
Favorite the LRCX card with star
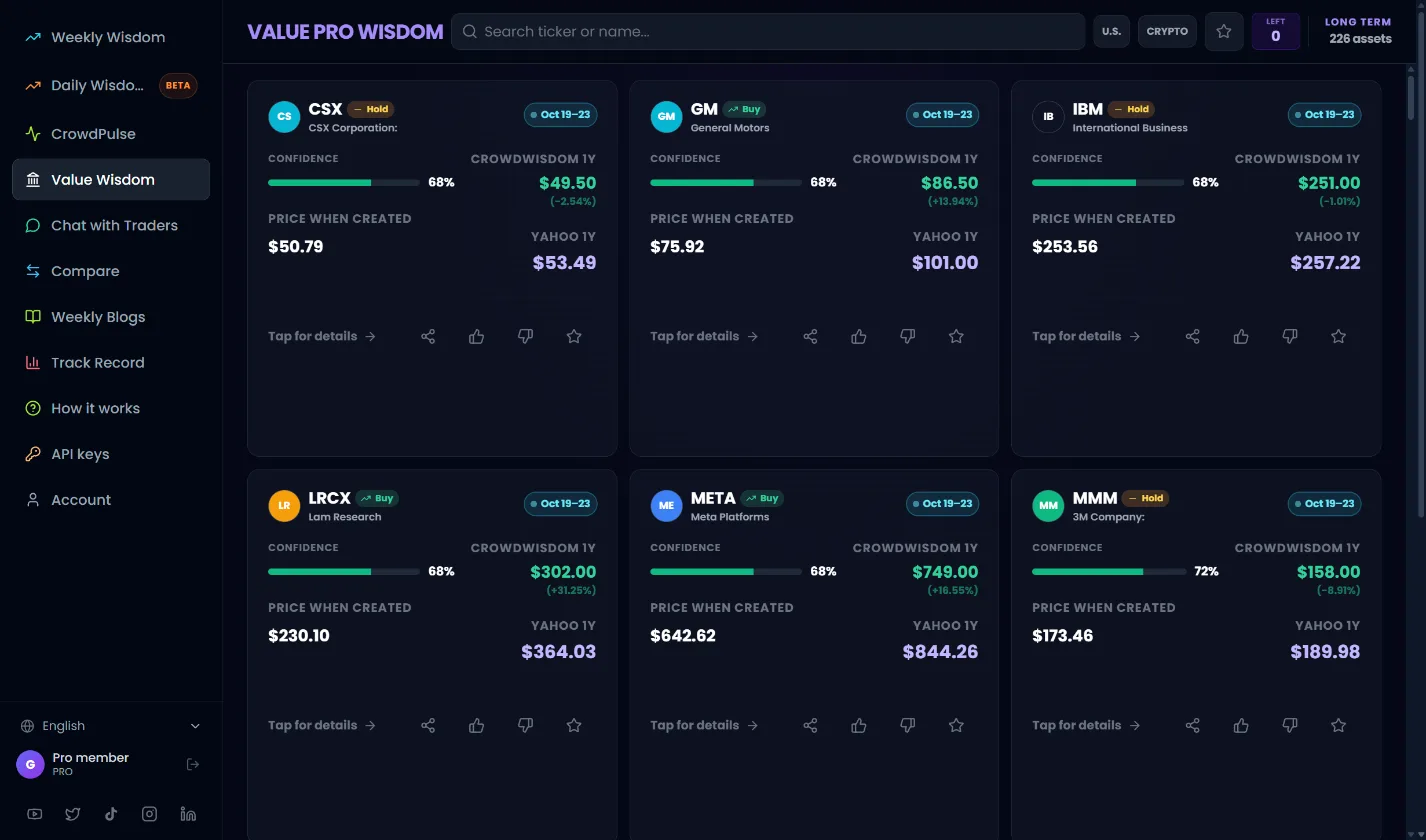click(x=574, y=726)
